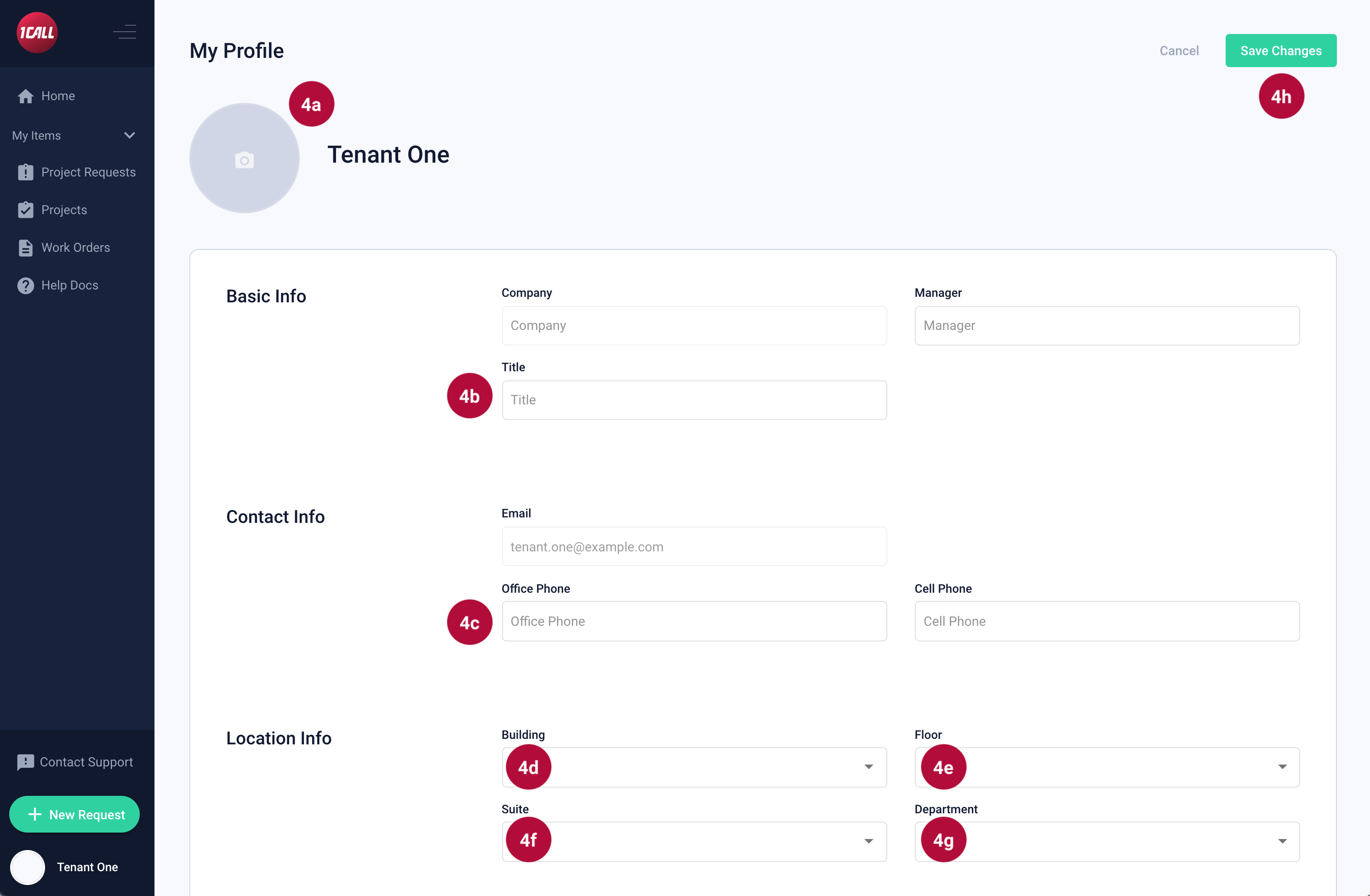This screenshot has width=1370, height=896.
Task: Click the 1CALL logo icon
Action: [37, 33]
